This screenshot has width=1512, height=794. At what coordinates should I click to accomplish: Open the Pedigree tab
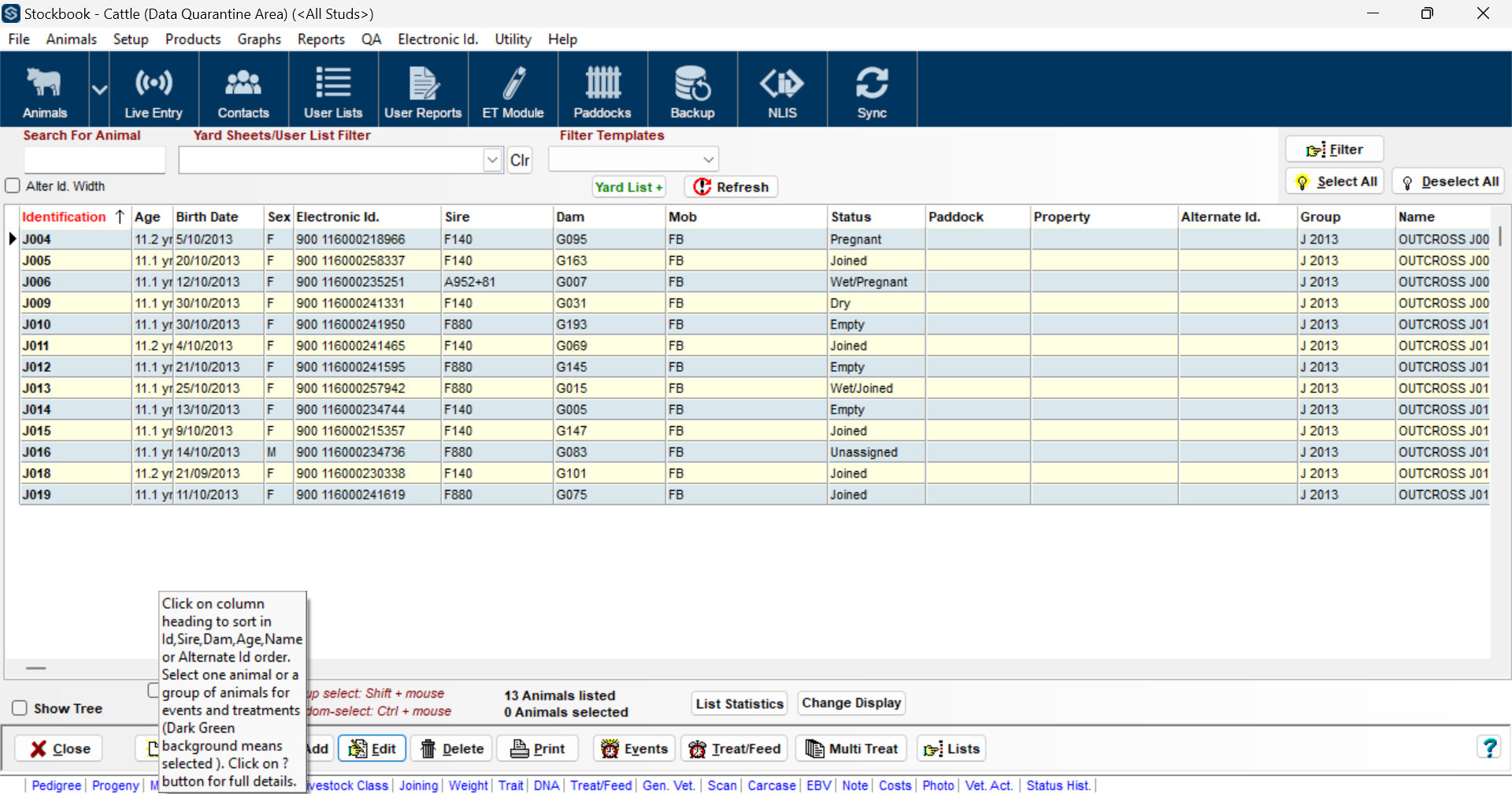coord(57,785)
